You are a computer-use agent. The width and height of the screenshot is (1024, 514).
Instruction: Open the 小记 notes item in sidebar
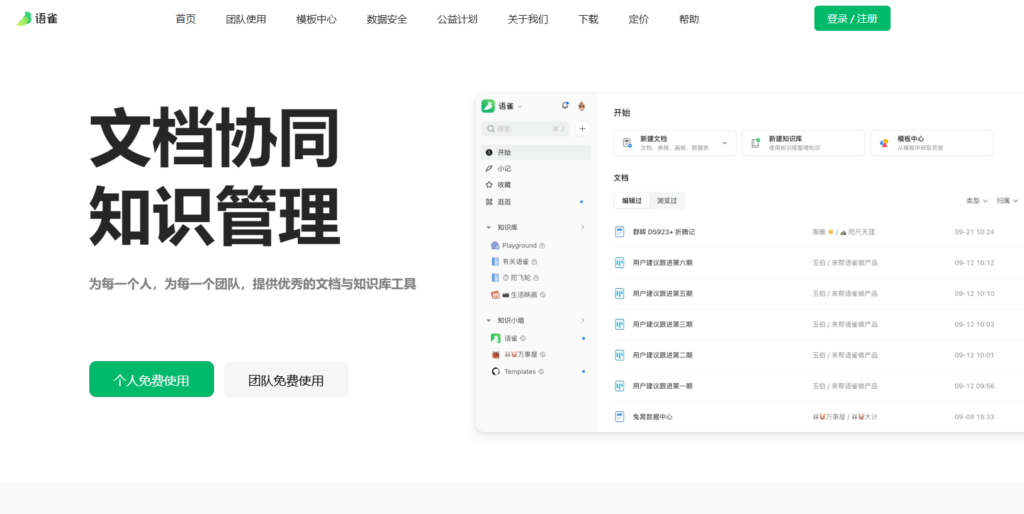click(x=504, y=169)
